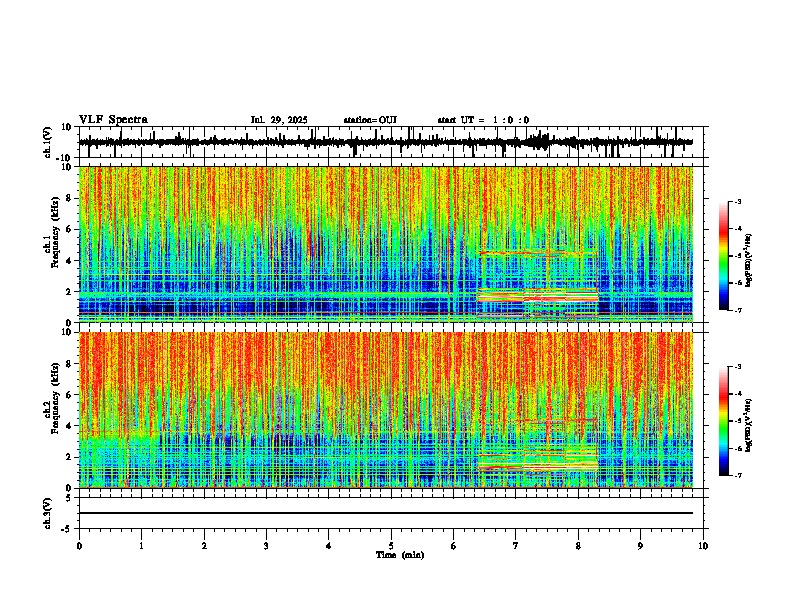Click the ch.1(V) waveform trace panel
The height and width of the screenshot is (612, 792).
(391, 142)
